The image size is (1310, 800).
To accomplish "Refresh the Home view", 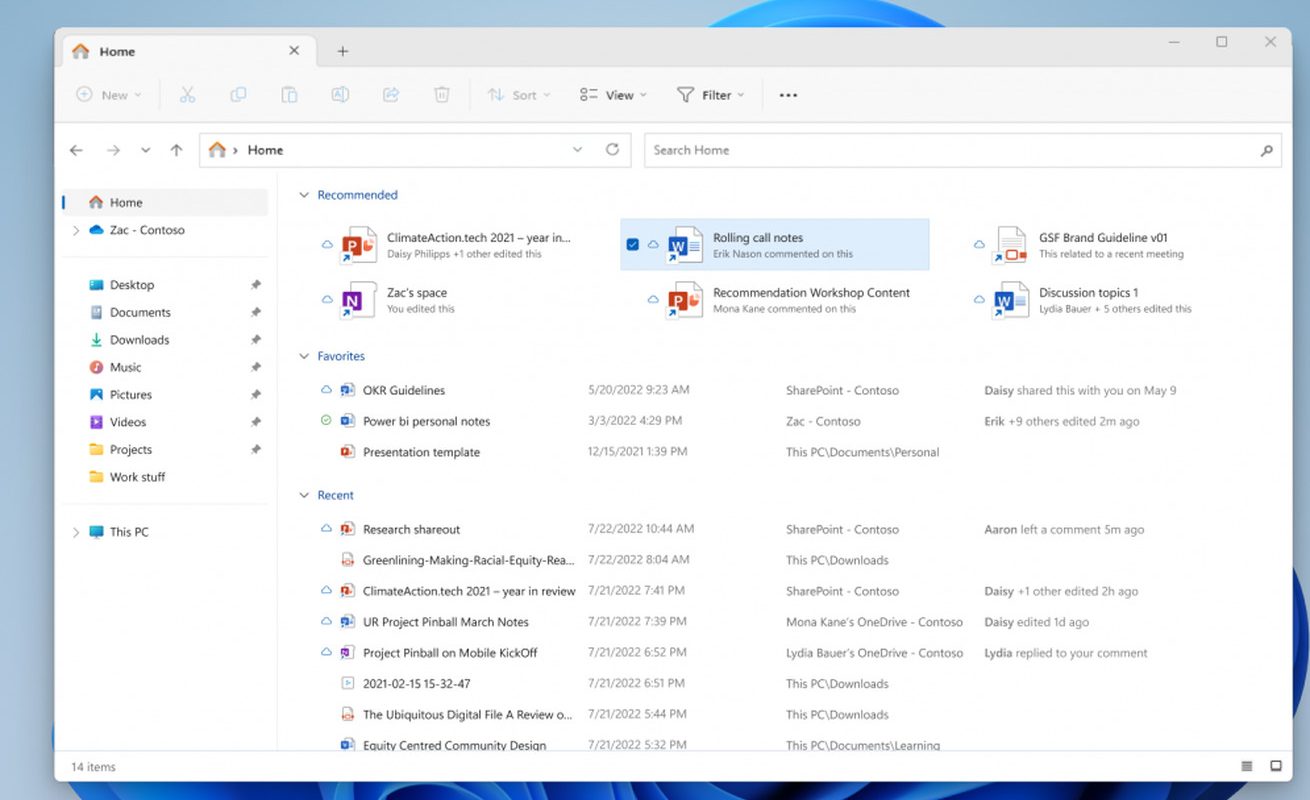I will click(612, 150).
